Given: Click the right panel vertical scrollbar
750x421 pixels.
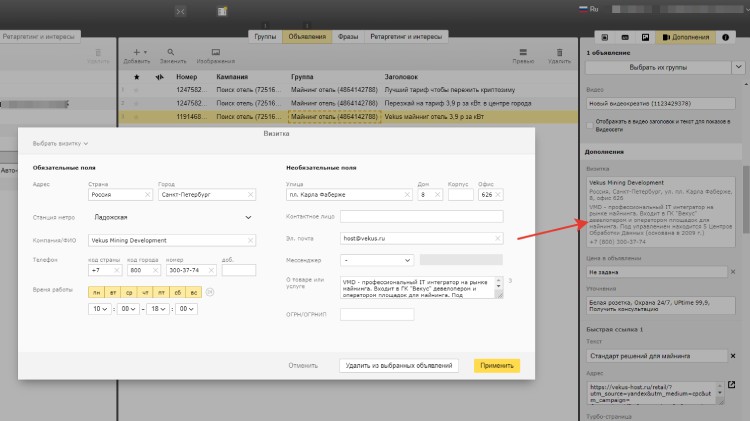Looking at the screenshot, I should tap(745, 200).
